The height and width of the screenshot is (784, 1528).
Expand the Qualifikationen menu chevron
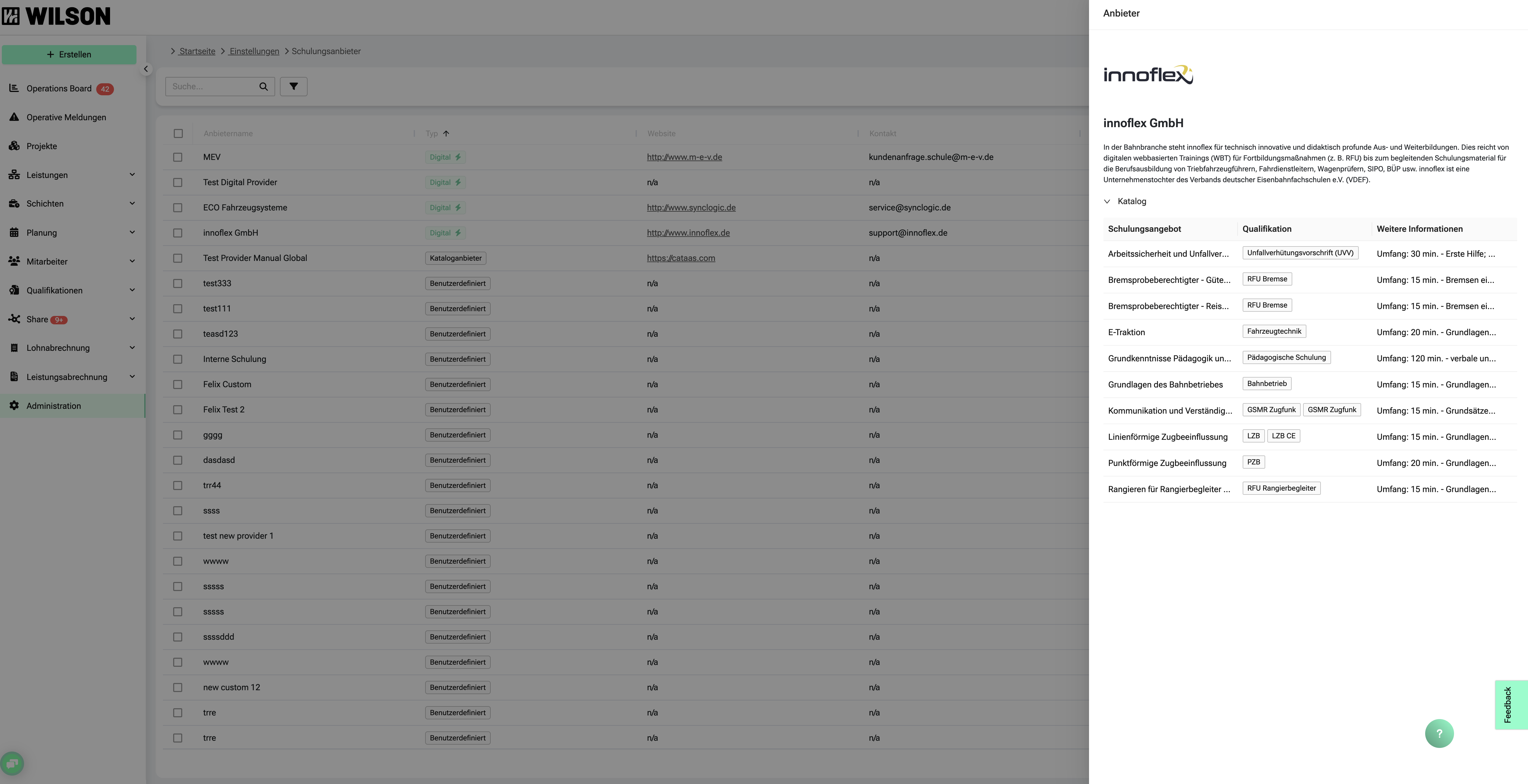coord(132,290)
